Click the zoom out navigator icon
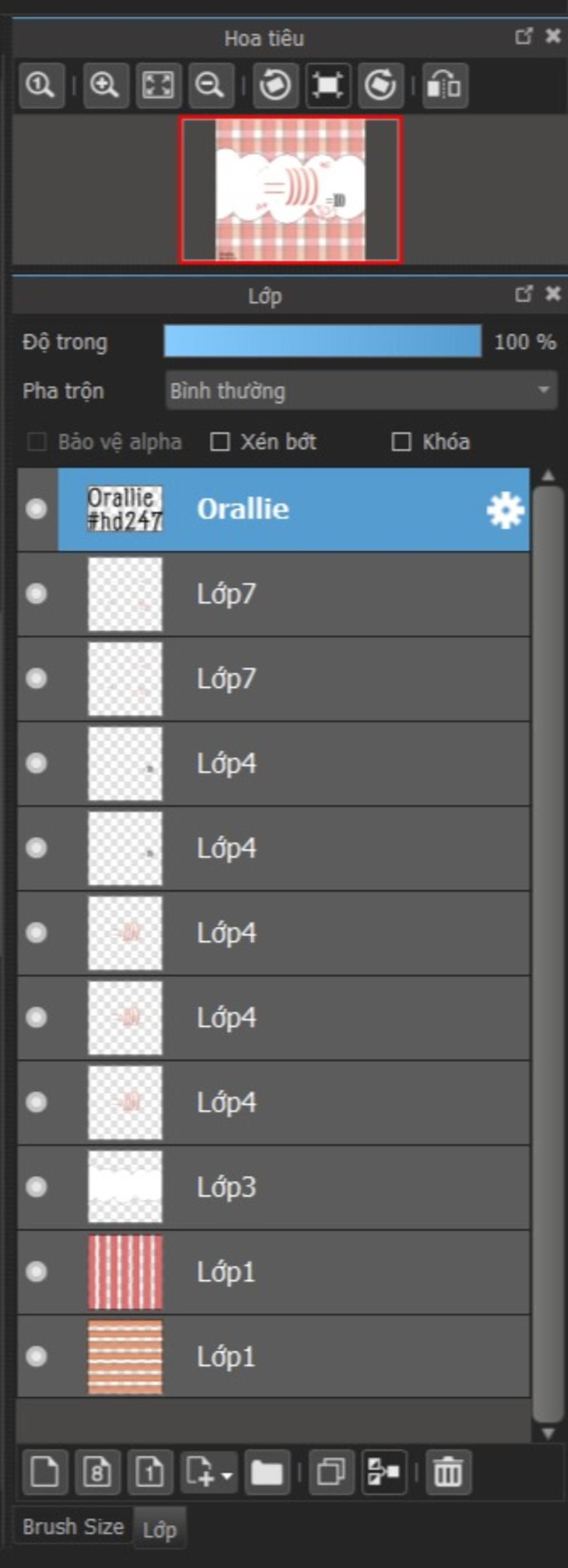The width and height of the screenshot is (568, 1568). point(211,85)
